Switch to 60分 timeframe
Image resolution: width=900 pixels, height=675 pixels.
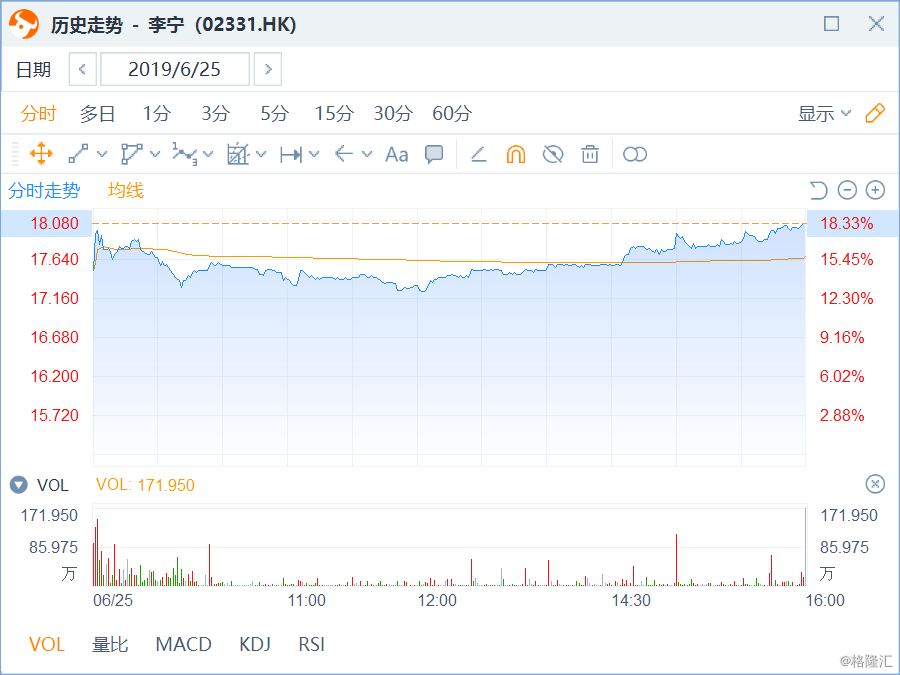click(x=452, y=113)
